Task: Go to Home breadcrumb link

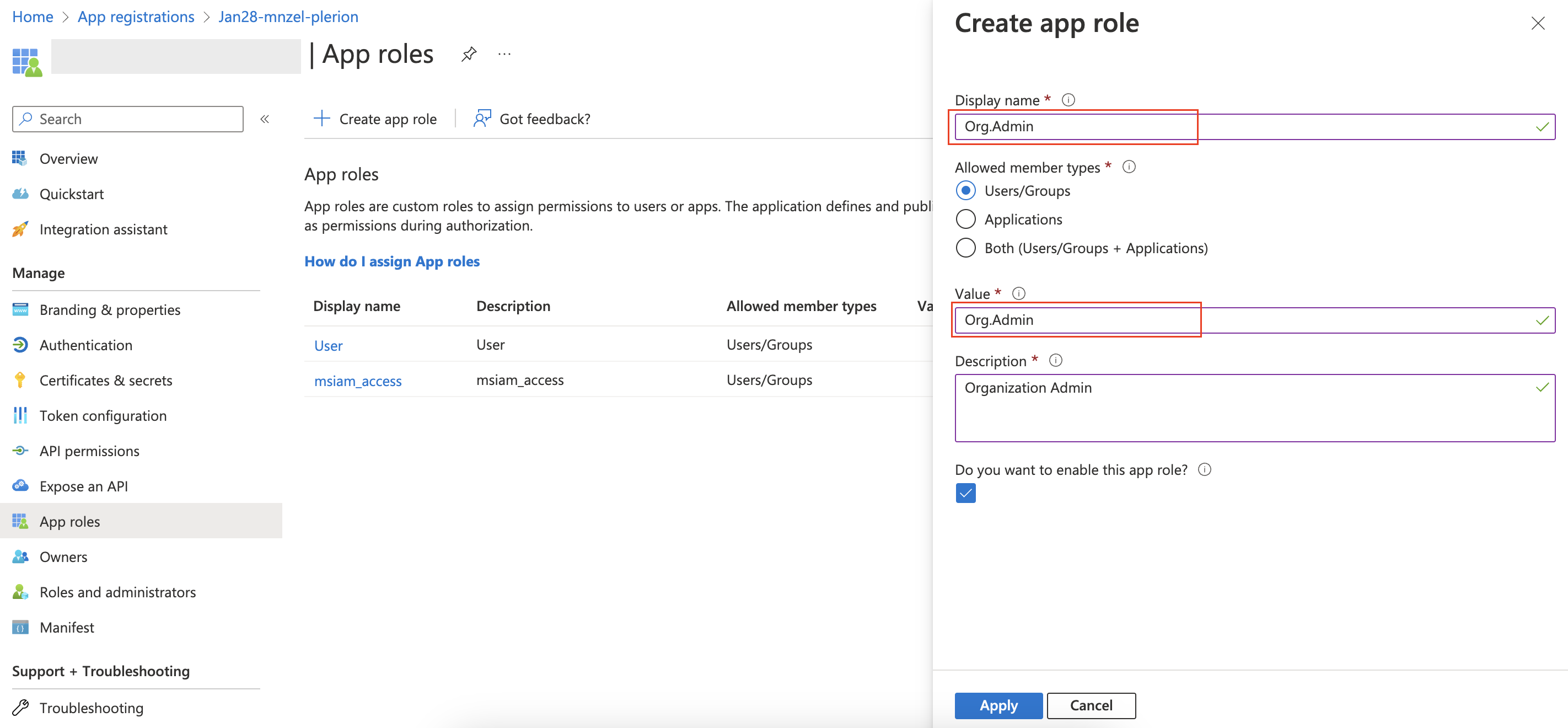Action: pos(33,17)
